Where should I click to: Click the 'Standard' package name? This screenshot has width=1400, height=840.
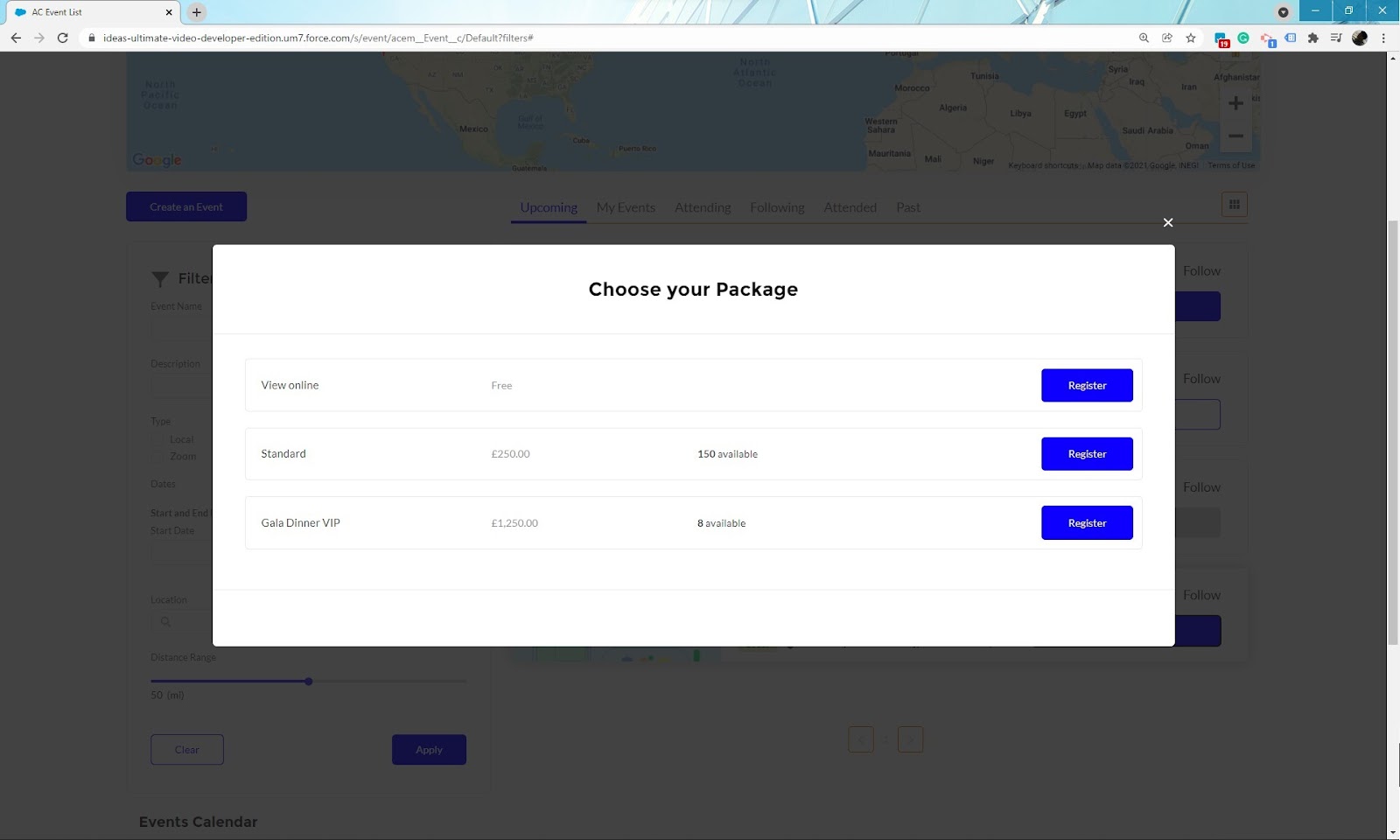click(283, 454)
